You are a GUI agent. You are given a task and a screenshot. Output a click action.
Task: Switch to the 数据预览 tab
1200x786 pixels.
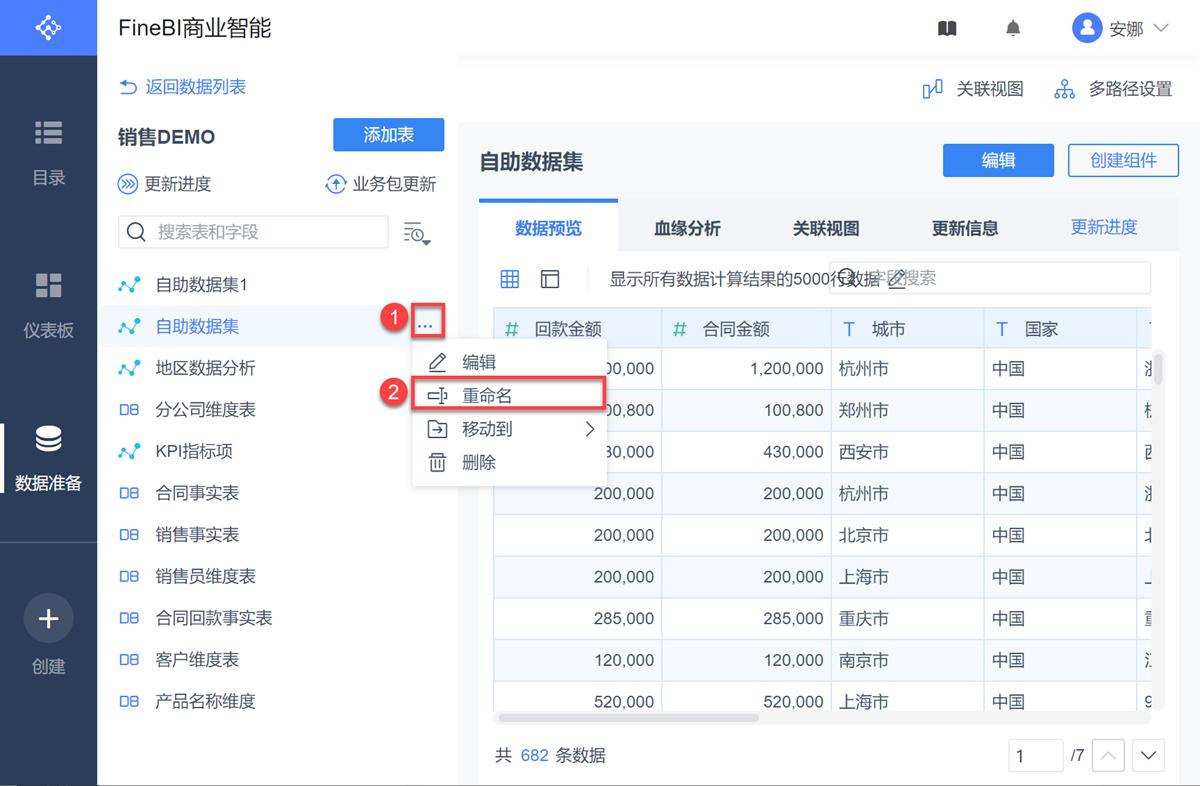548,228
